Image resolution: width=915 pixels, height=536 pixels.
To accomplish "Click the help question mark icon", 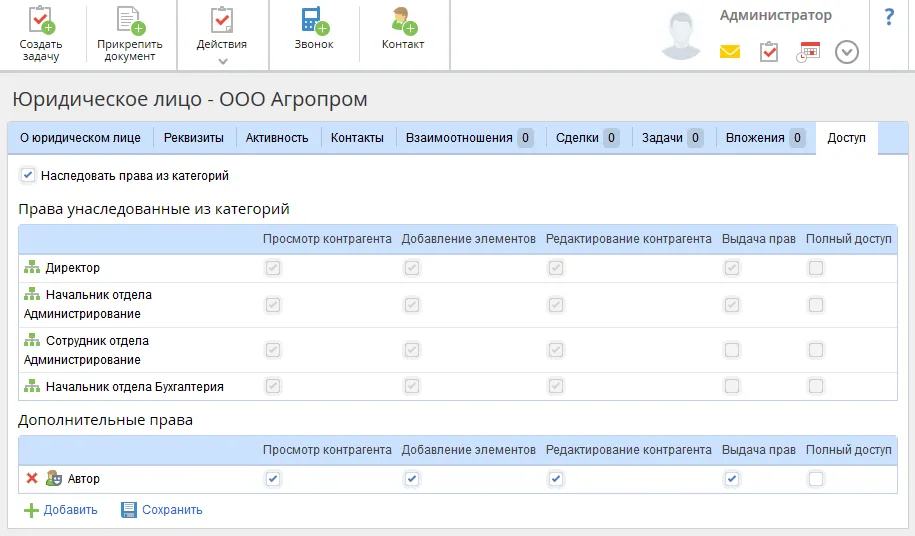I will [x=889, y=16].
